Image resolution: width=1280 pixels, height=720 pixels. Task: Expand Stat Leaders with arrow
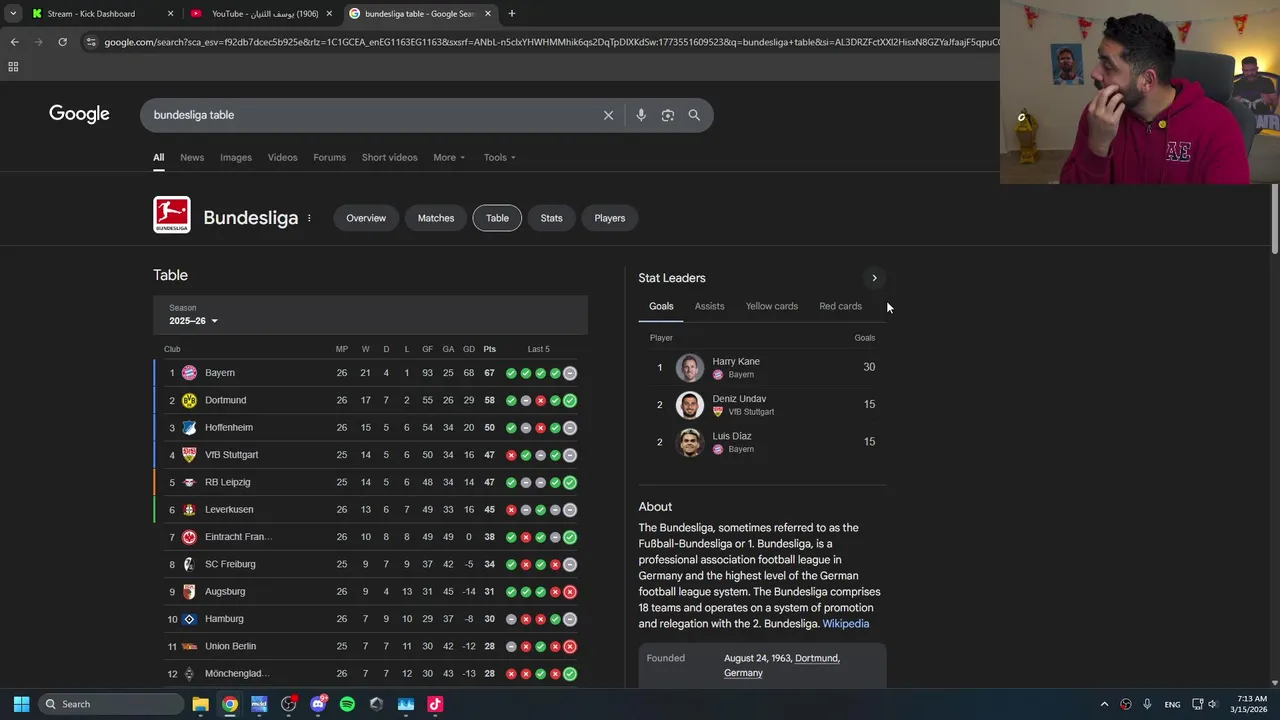click(874, 278)
